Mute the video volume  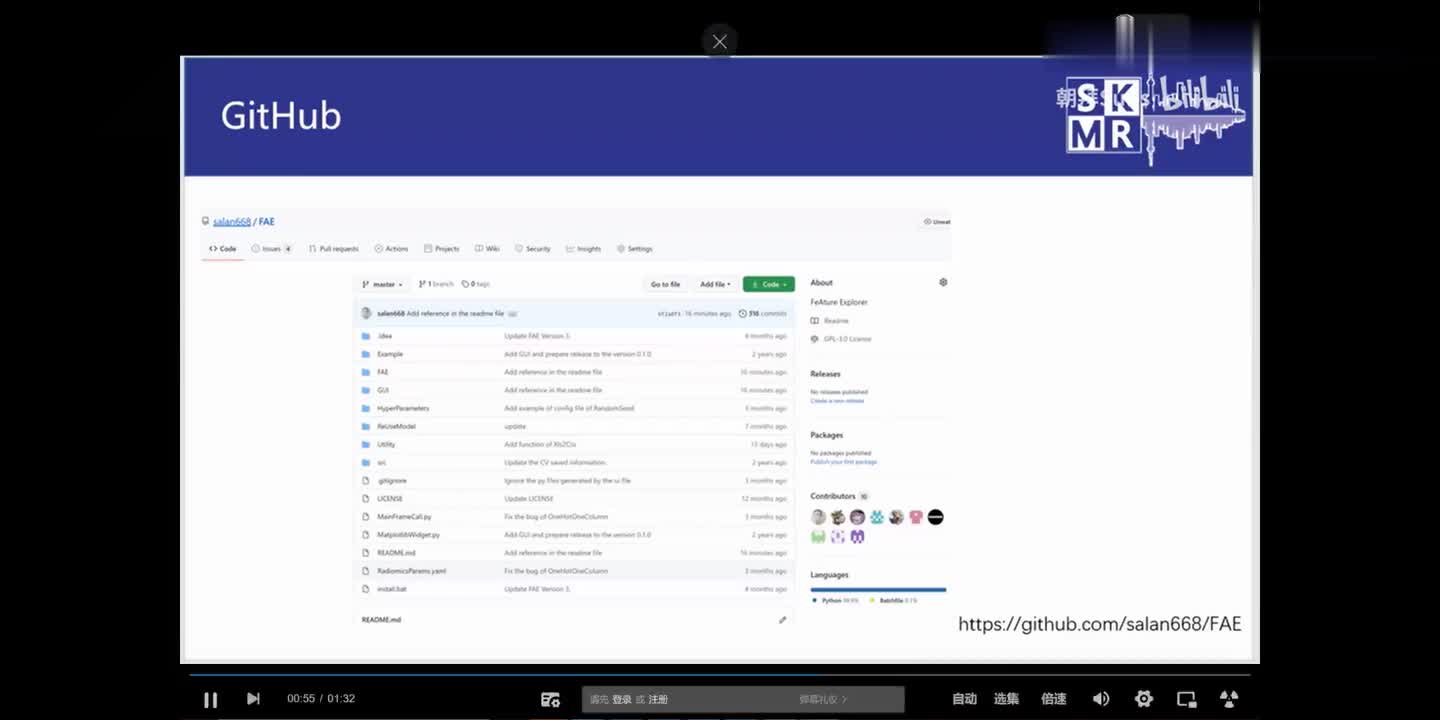(x=1101, y=699)
